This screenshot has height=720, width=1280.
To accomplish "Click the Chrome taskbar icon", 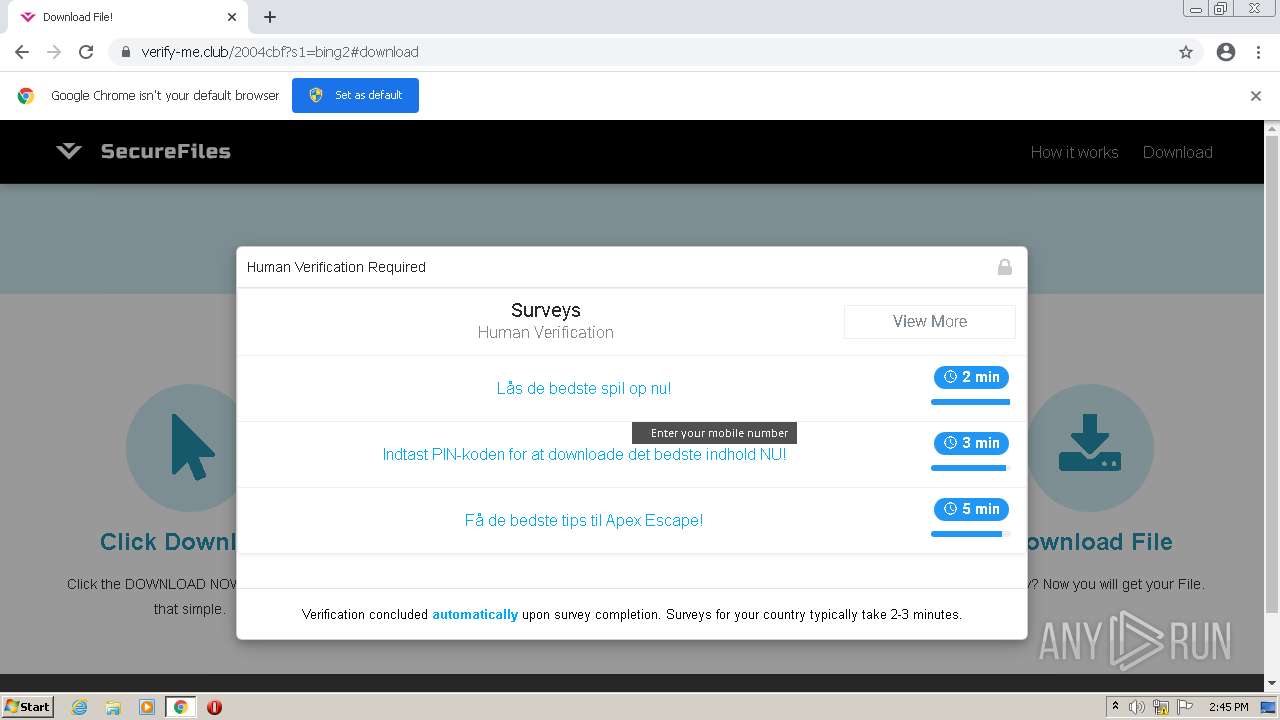I will [181, 707].
